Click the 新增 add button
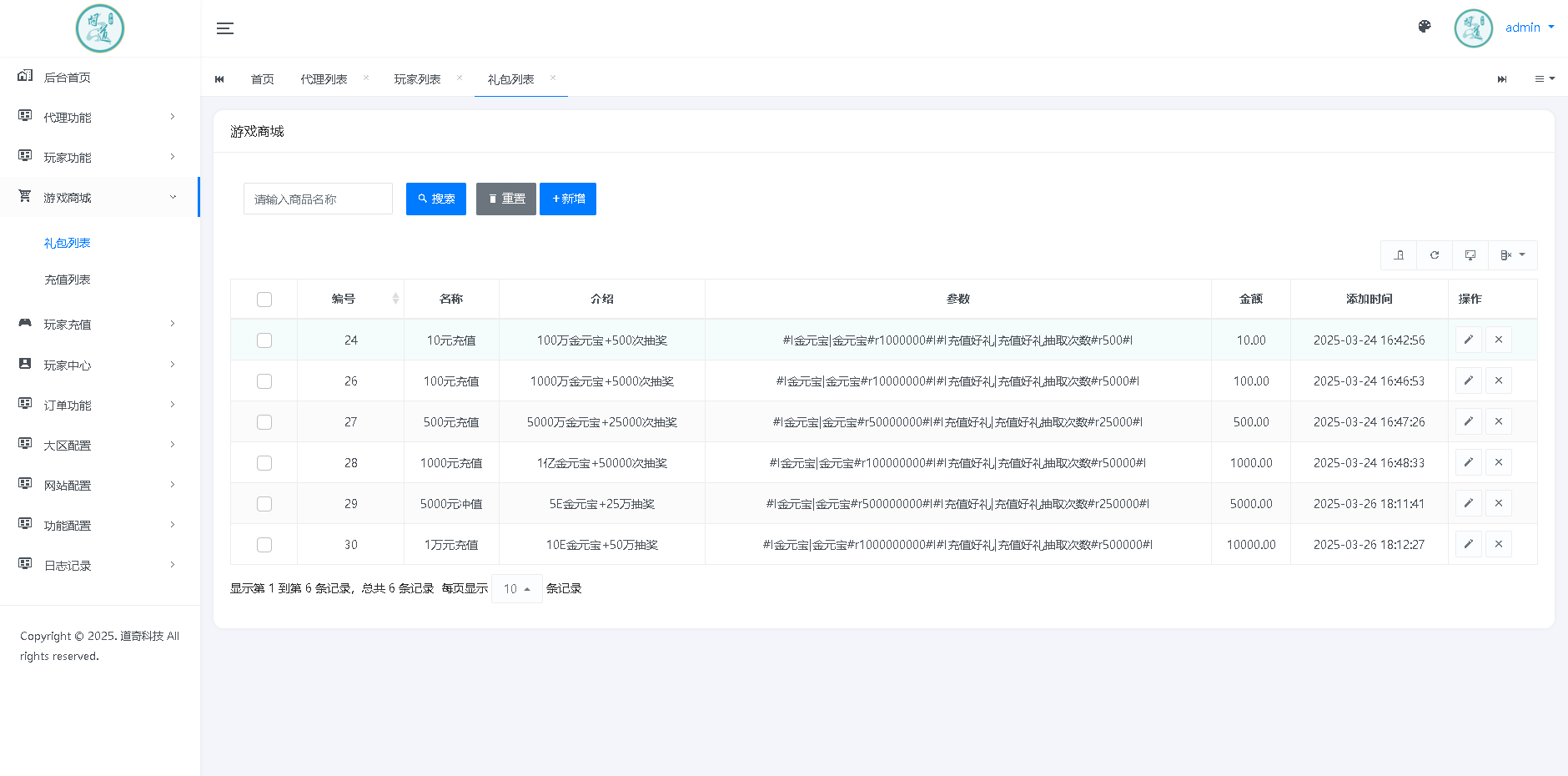The width and height of the screenshot is (1568, 776). point(568,199)
